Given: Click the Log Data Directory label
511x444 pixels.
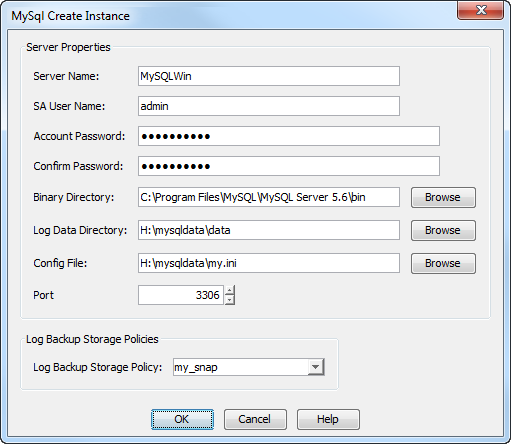Looking at the screenshot, I should (x=80, y=230).
